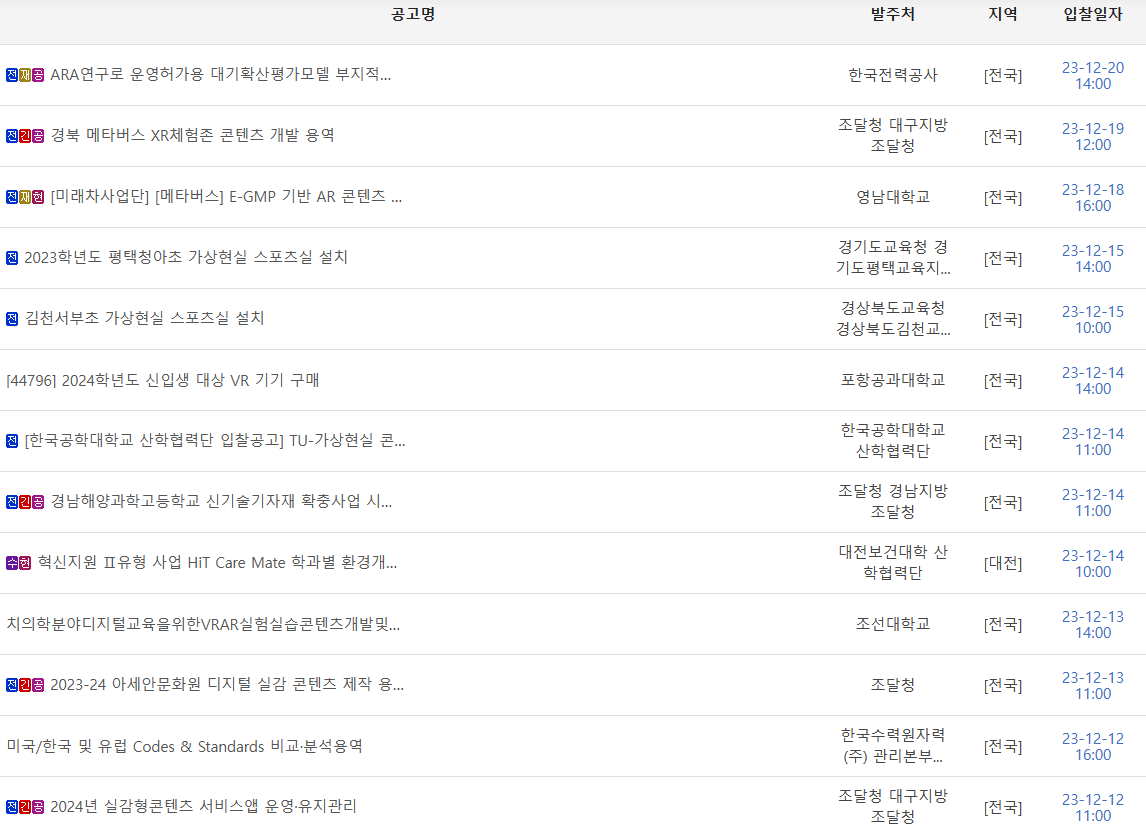Open the ARA연구로 운영허가용 대기확산평가모델 notice
This screenshot has height=832, width=1146.
221,75
